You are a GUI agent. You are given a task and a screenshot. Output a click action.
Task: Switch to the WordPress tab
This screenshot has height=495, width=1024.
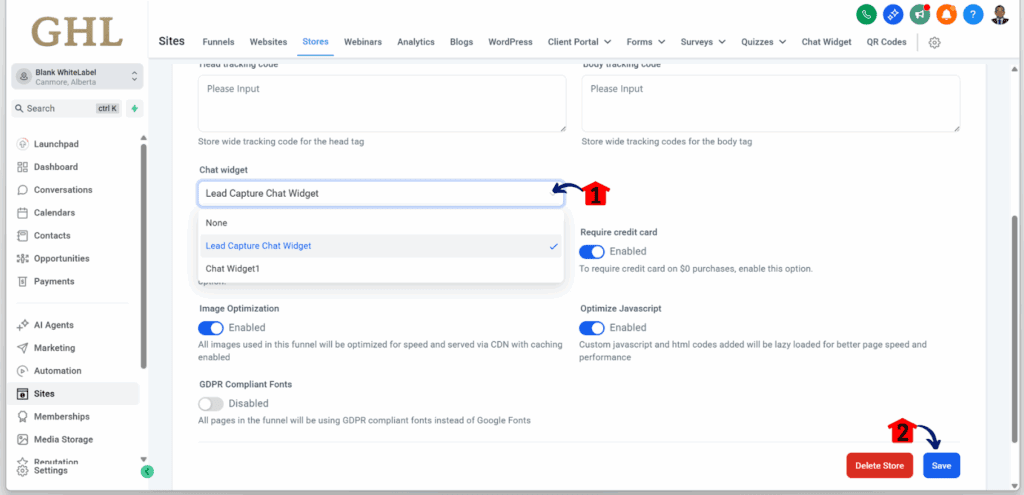[x=511, y=42]
